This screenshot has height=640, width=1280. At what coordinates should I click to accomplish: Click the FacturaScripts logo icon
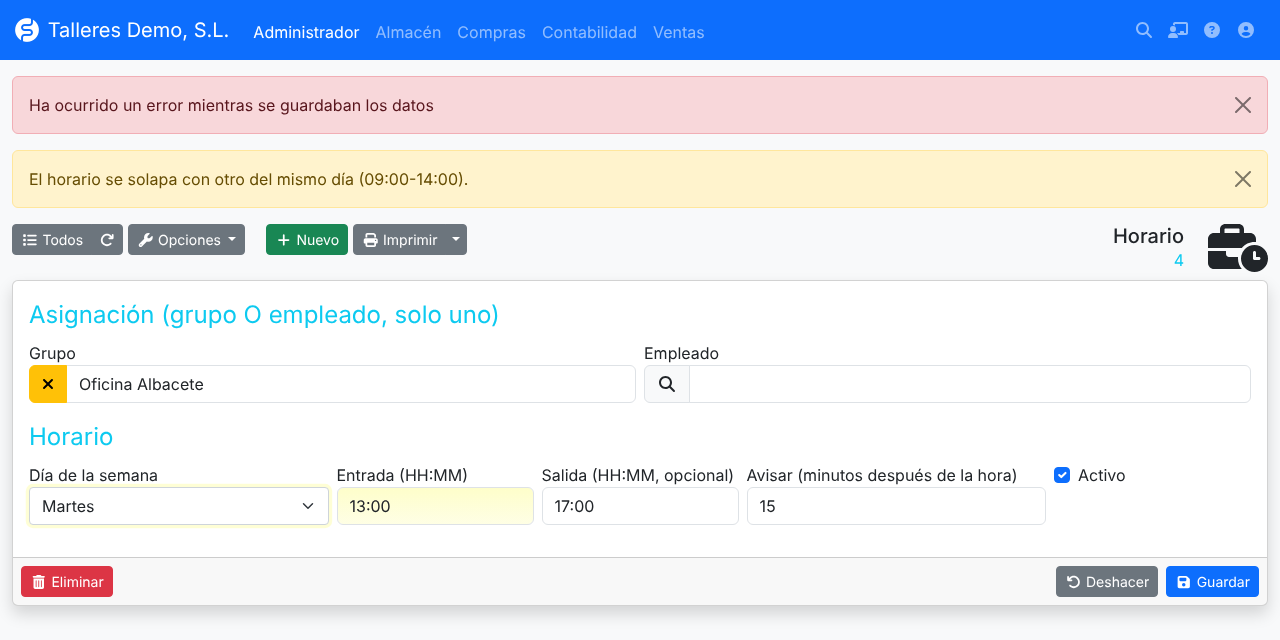coord(27,30)
